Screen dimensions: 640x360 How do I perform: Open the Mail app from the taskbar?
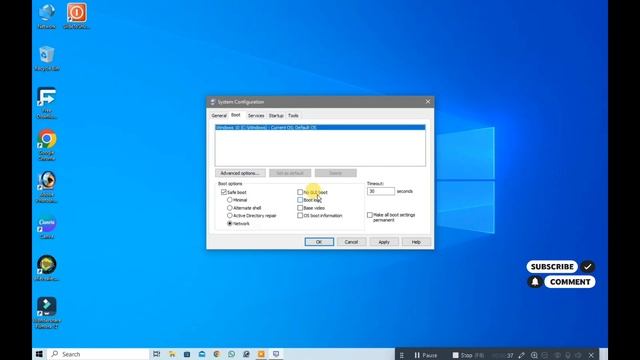coord(202,354)
